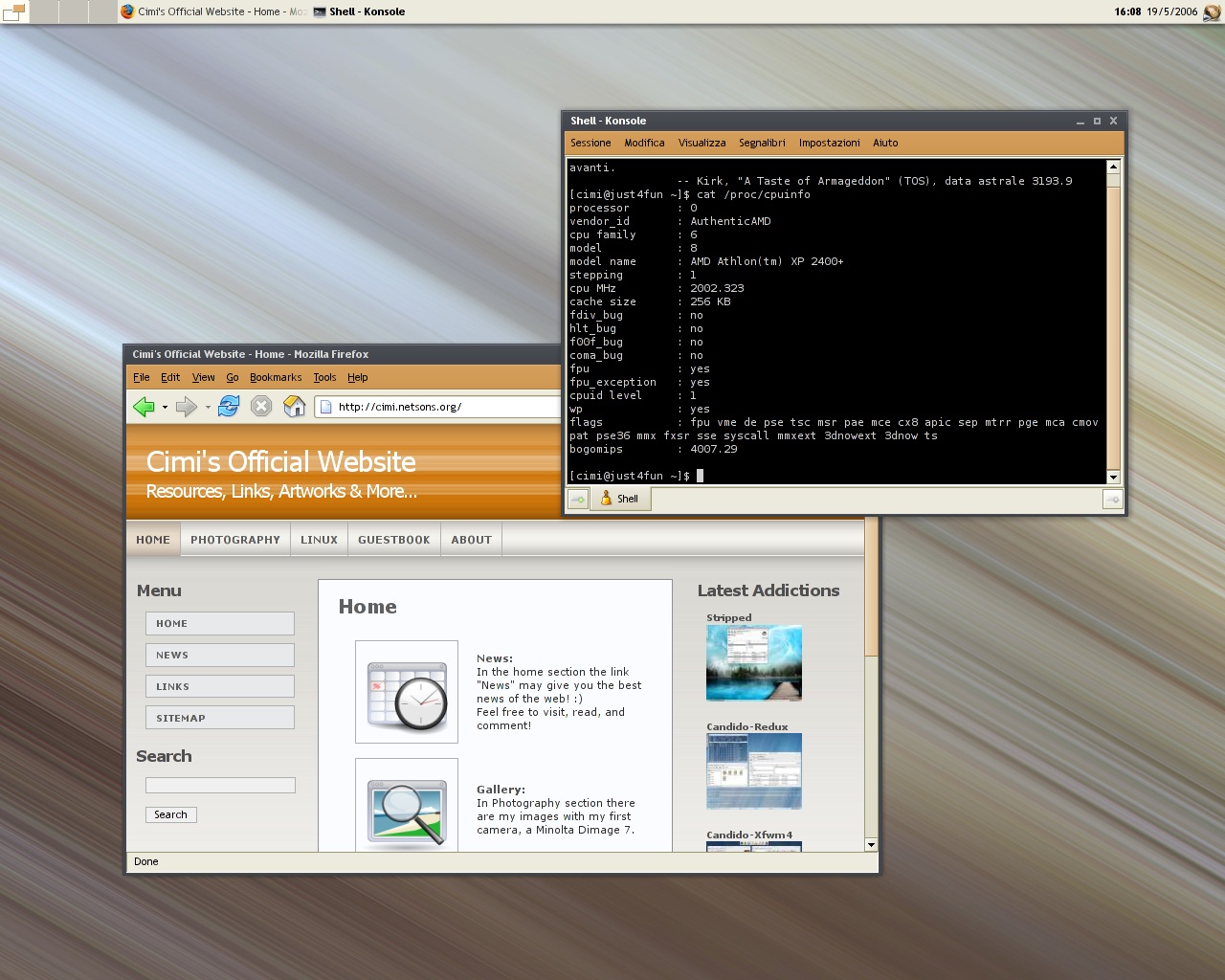Open the ABOUT navigation tab
The height and width of the screenshot is (980, 1225).
point(472,540)
